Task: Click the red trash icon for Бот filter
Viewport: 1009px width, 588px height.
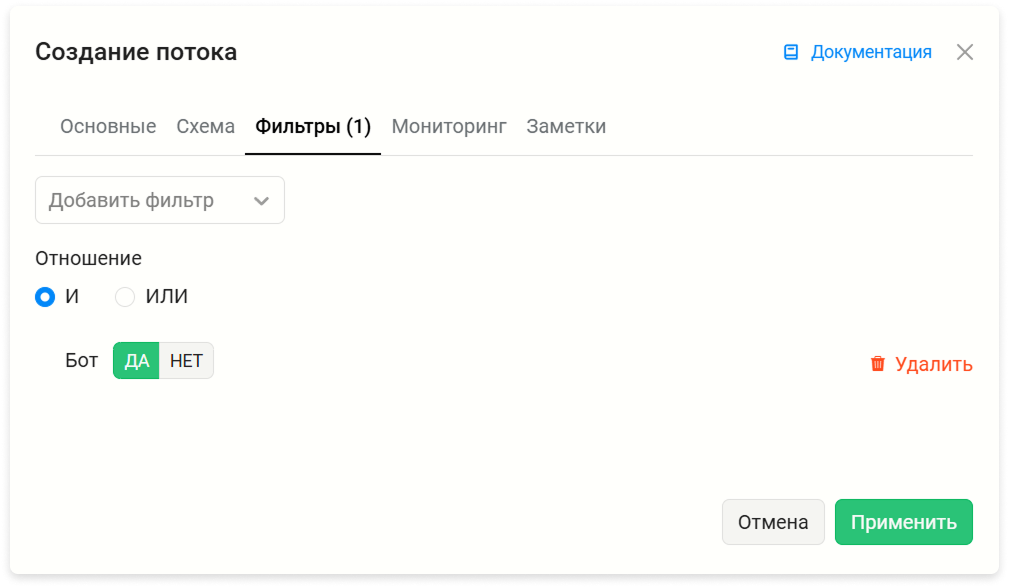Action: click(878, 364)
